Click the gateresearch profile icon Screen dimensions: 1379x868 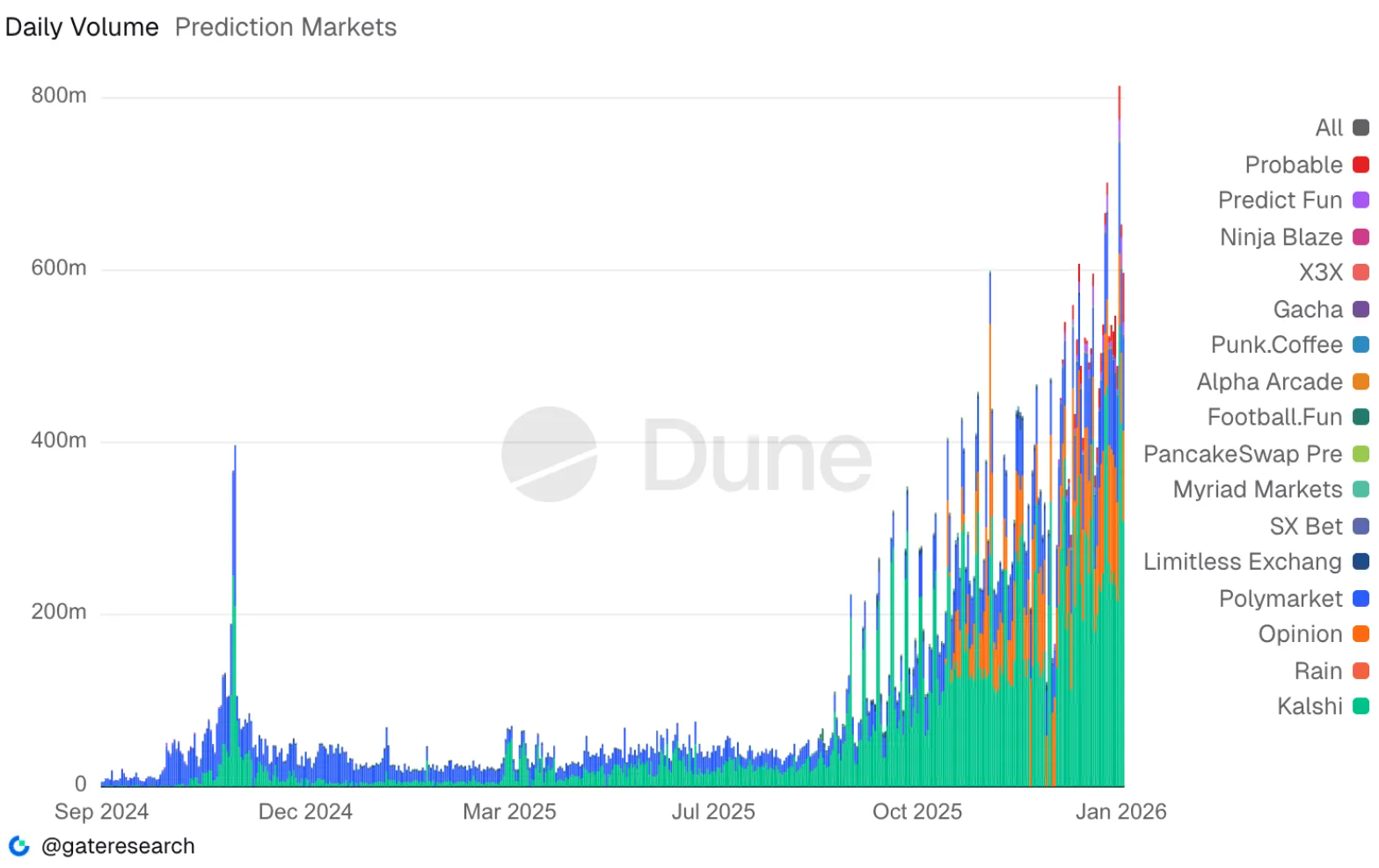point(18,846)
